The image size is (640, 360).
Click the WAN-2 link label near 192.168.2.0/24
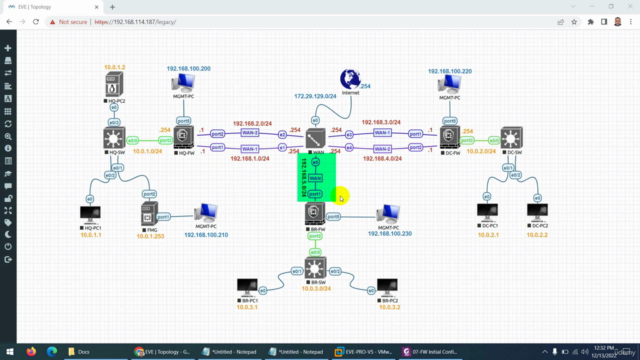click(x=250, y=133)
